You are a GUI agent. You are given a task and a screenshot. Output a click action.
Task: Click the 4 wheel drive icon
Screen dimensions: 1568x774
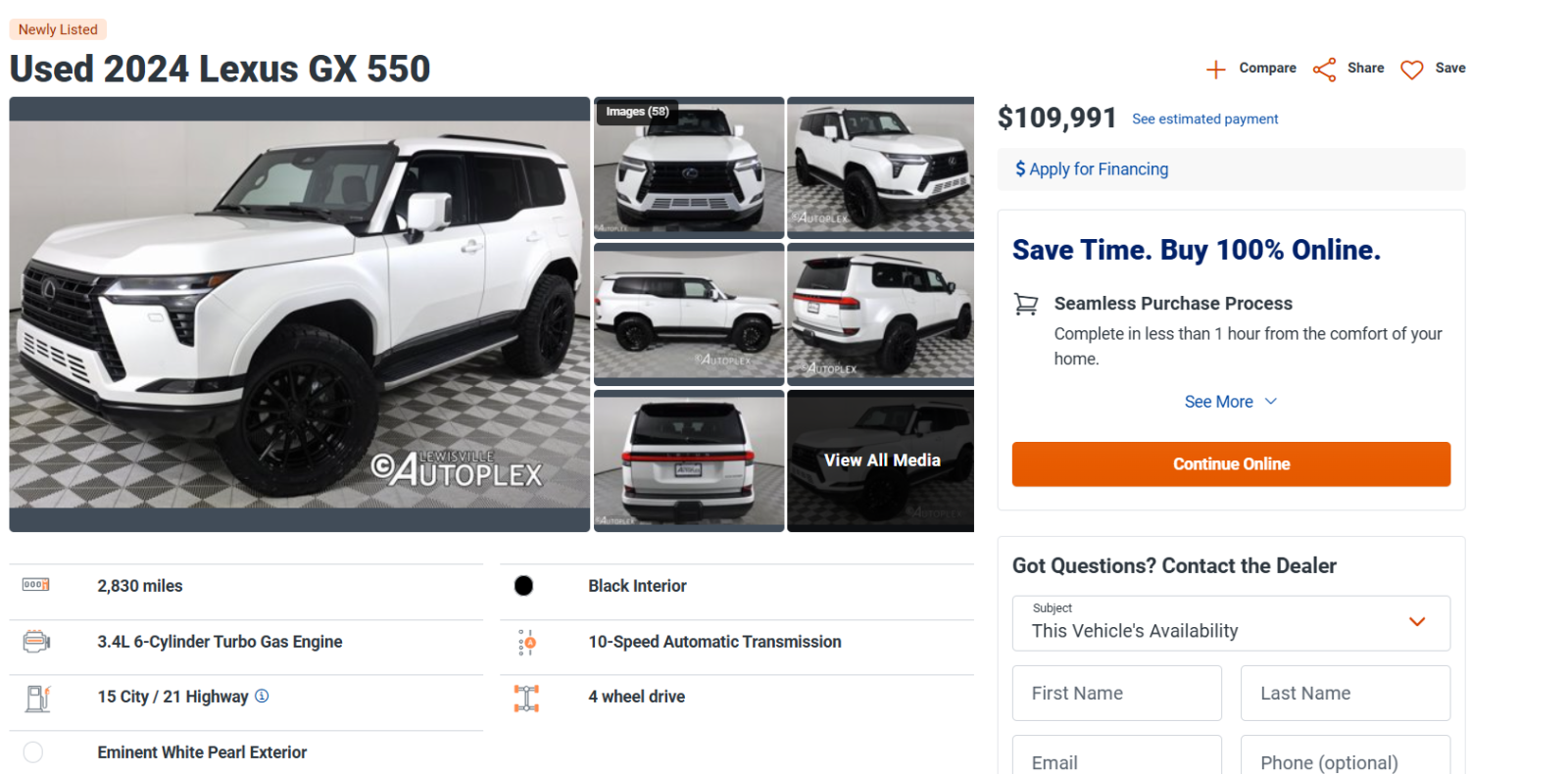pyautogui.click(x=526, y=698)
